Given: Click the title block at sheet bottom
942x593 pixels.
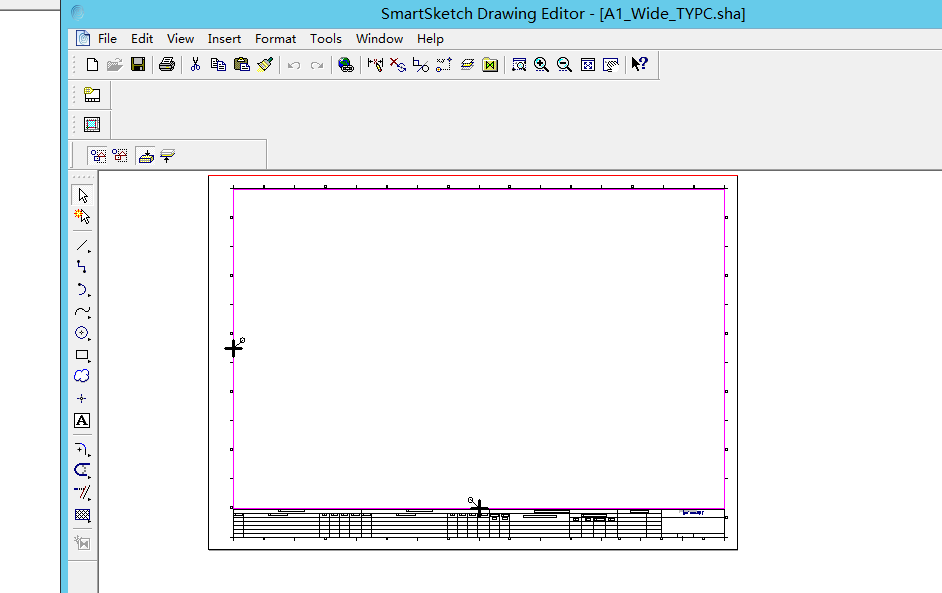Looking at the screenshot, I should point(479,524).
